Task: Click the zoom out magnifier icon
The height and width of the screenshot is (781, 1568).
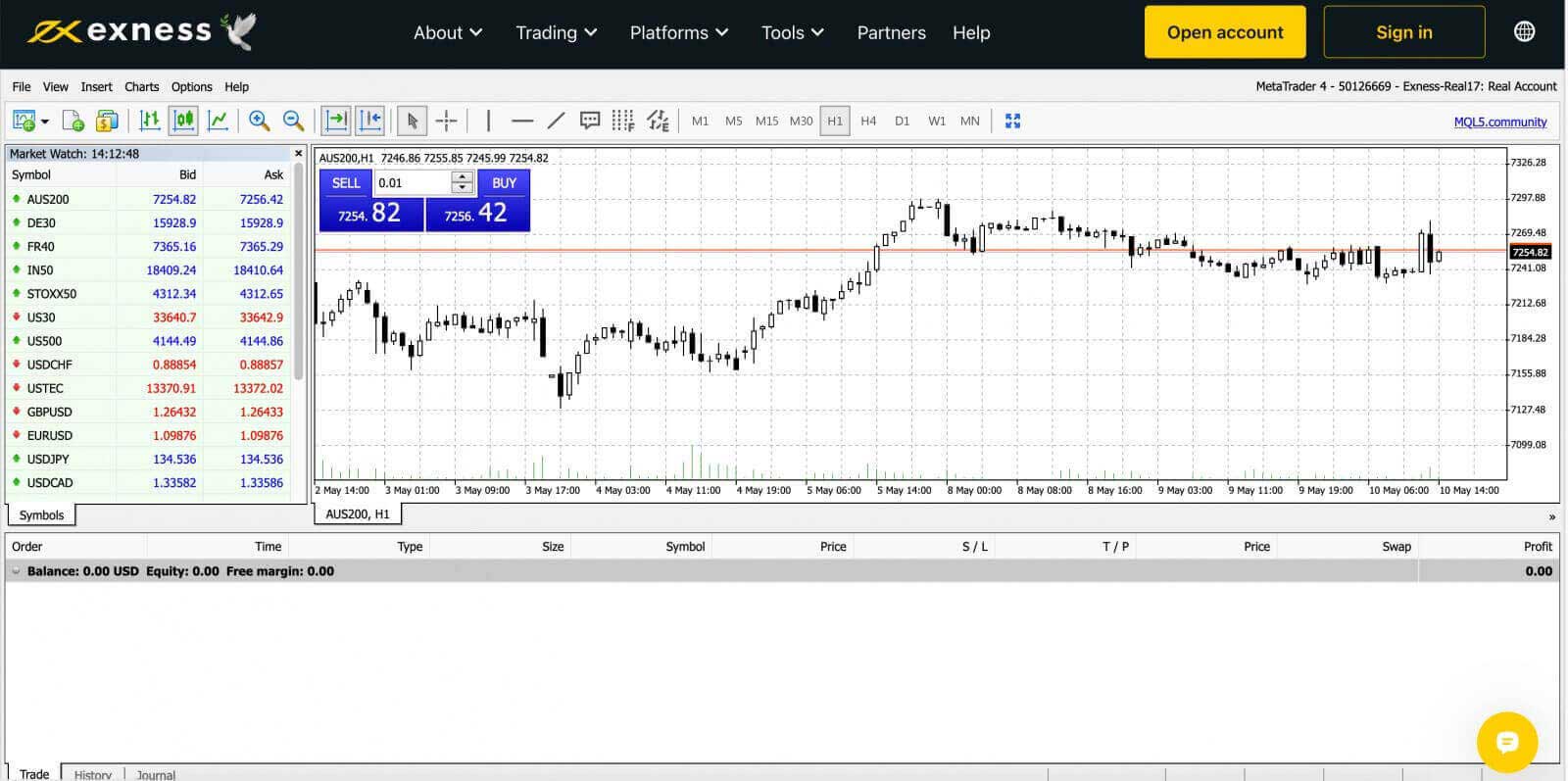Action: pos(293,121)
